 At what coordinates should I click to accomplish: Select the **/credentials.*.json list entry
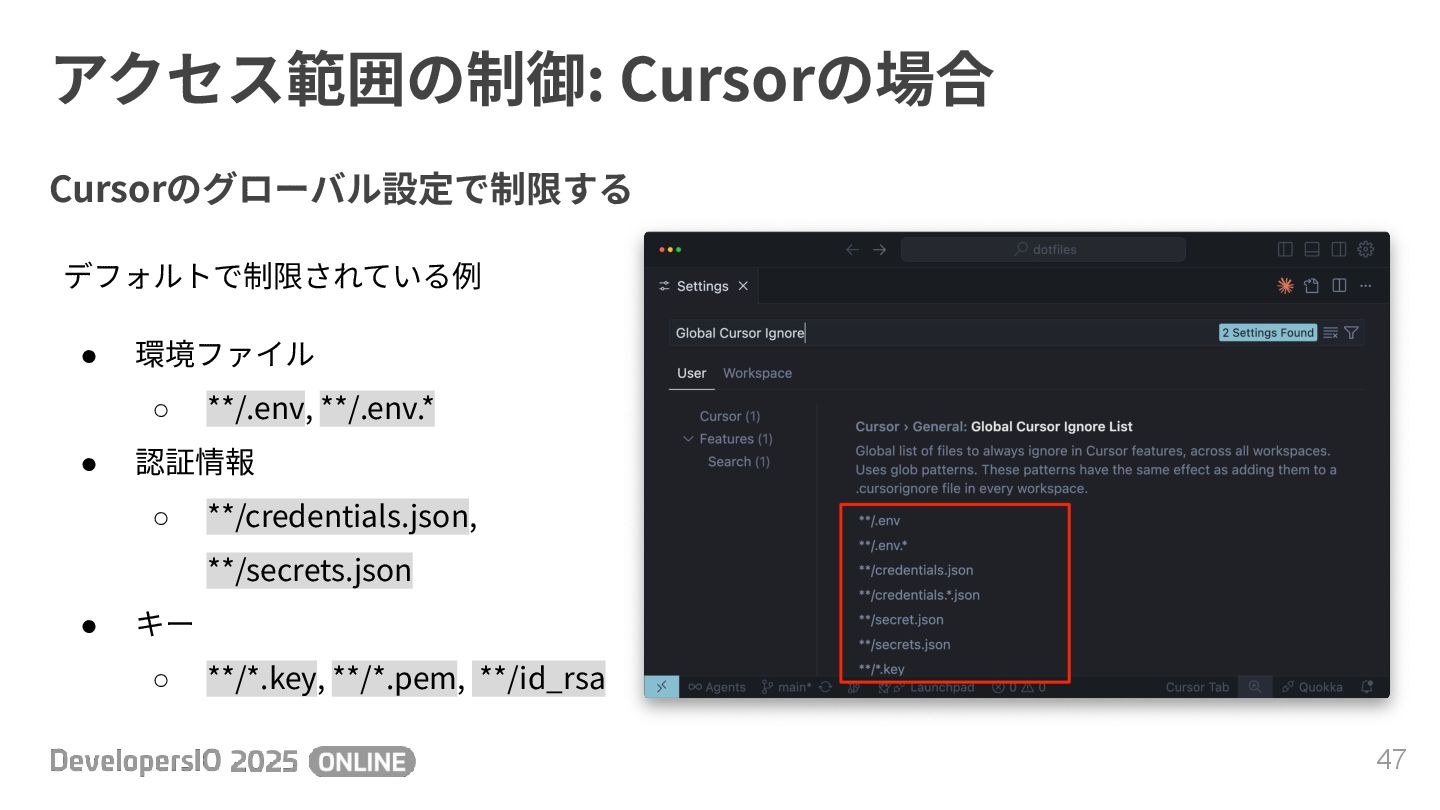point(919,595)
